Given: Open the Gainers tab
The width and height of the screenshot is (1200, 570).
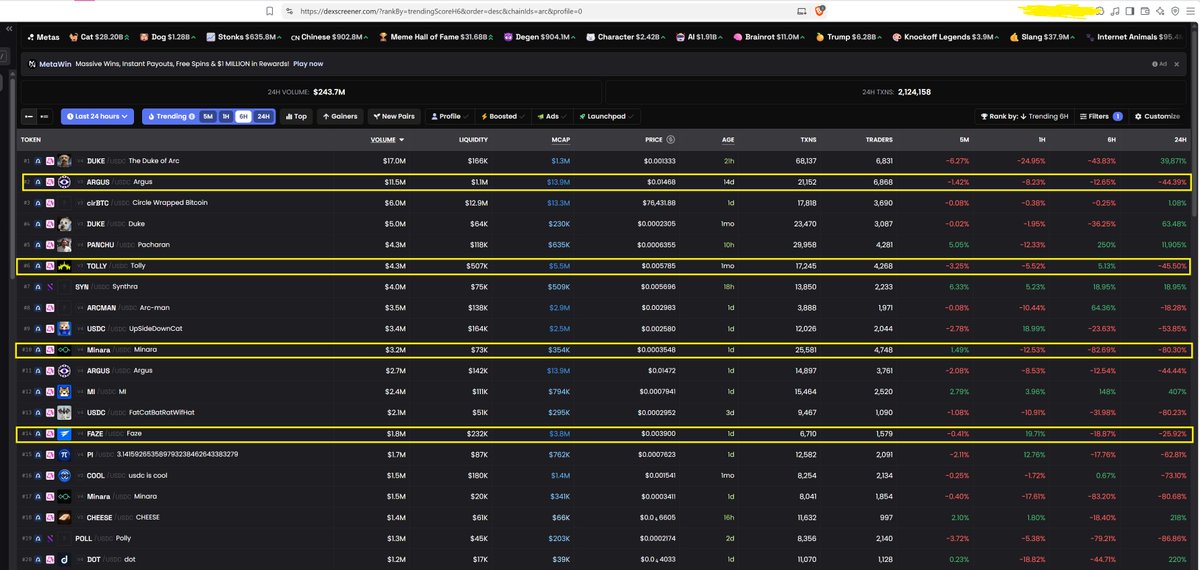Looking at the screenshot, I should pyautogui.click(x=340, y=116).
